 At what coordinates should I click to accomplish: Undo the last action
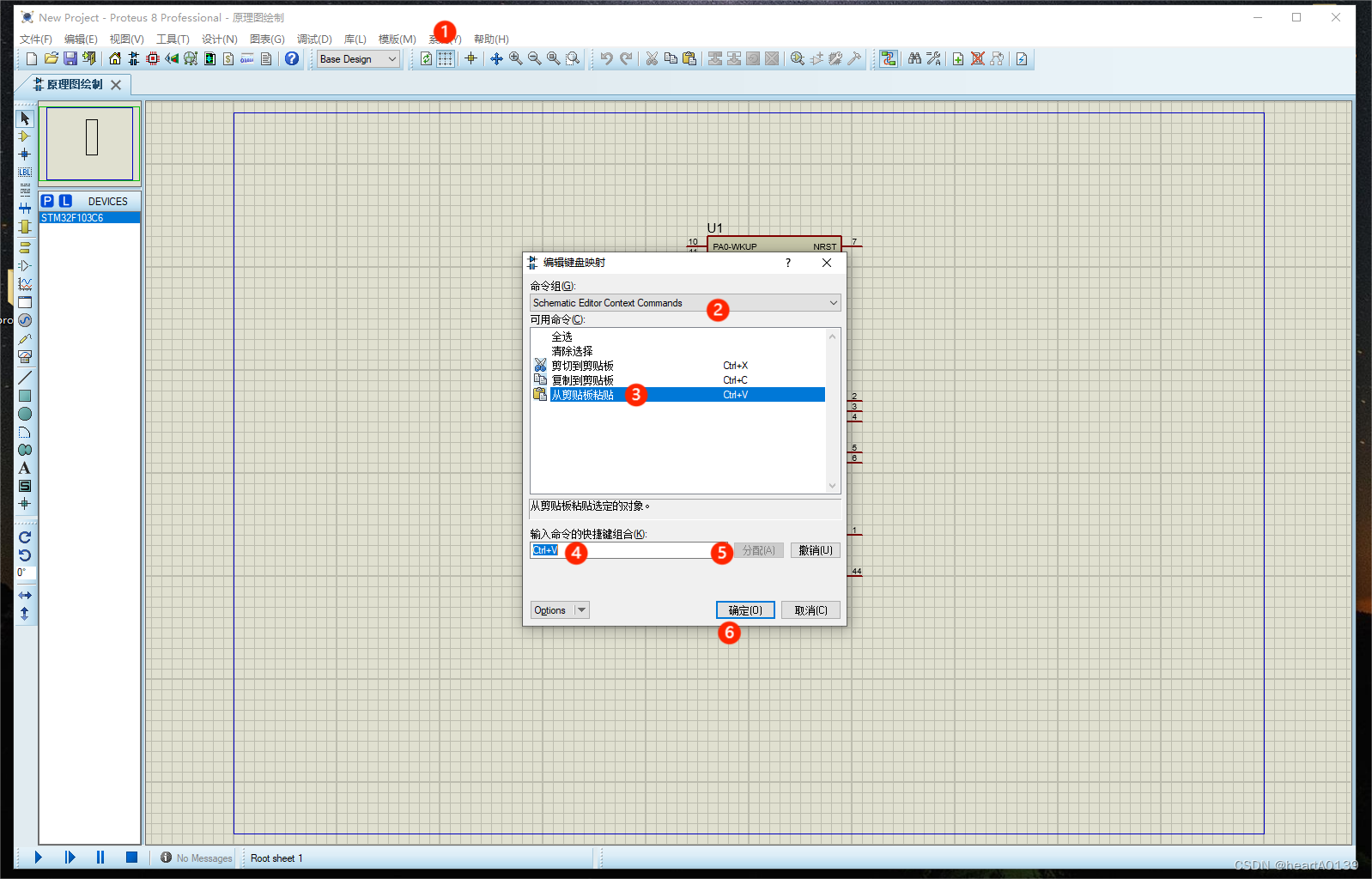[x=606, y=58]
